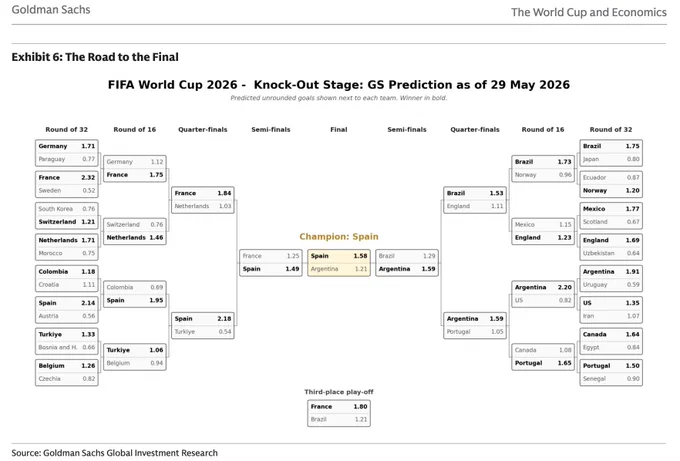Click The World Cup and Economics title
Screen dimensions: 680x461
point(588,12)
